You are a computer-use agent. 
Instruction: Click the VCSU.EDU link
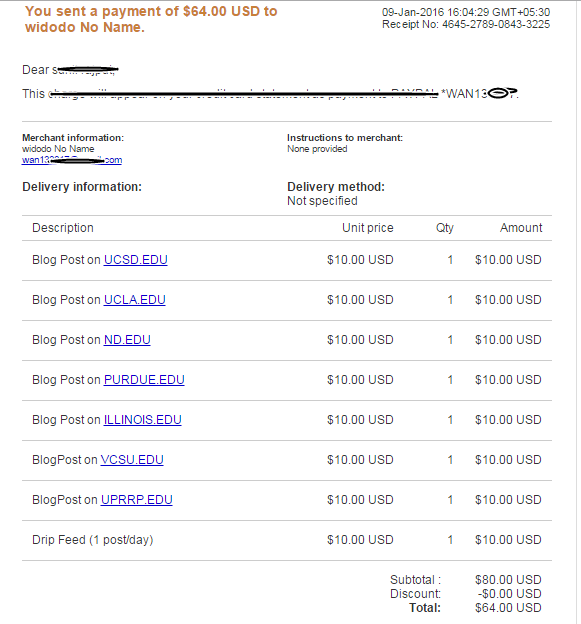point(132,460)
